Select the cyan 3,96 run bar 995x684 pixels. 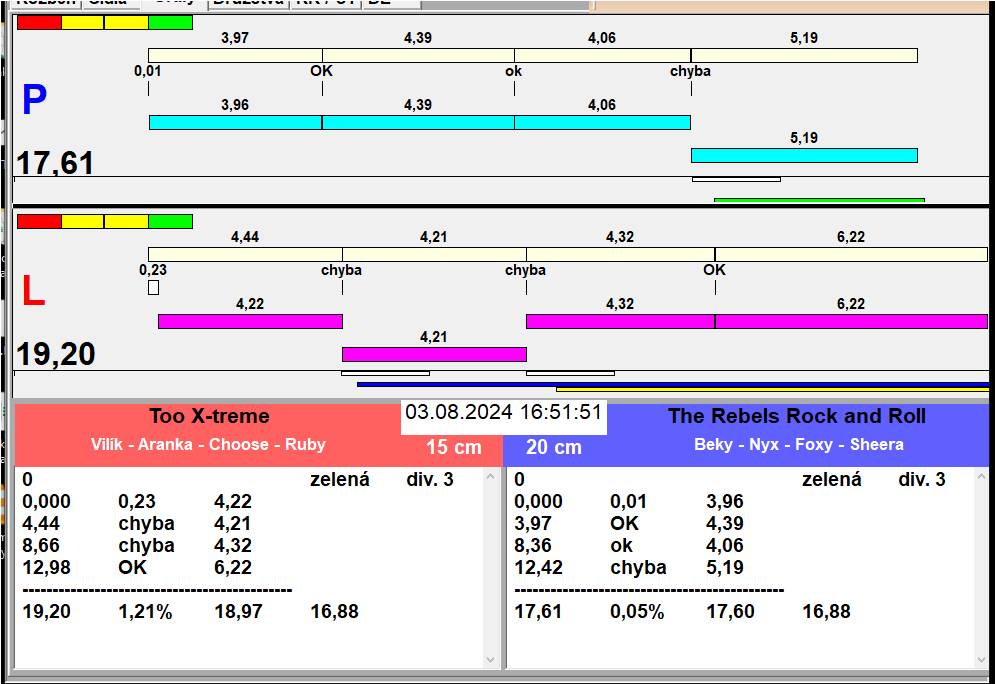click(x=235, y=122)
